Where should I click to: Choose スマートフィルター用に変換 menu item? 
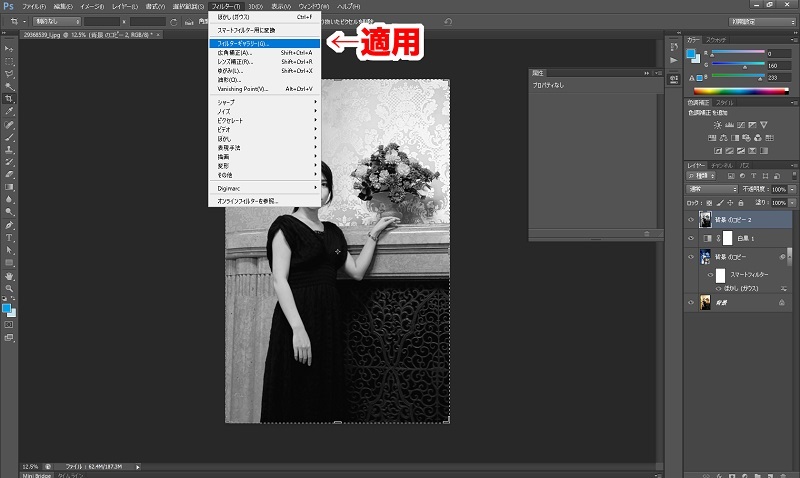265,30
